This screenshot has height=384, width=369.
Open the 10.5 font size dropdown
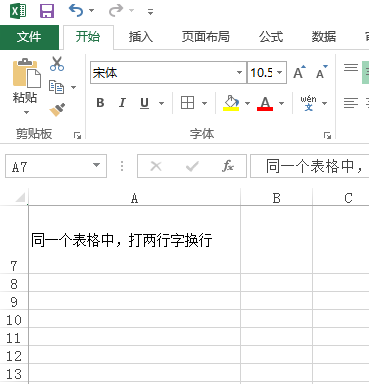point(280,72)
